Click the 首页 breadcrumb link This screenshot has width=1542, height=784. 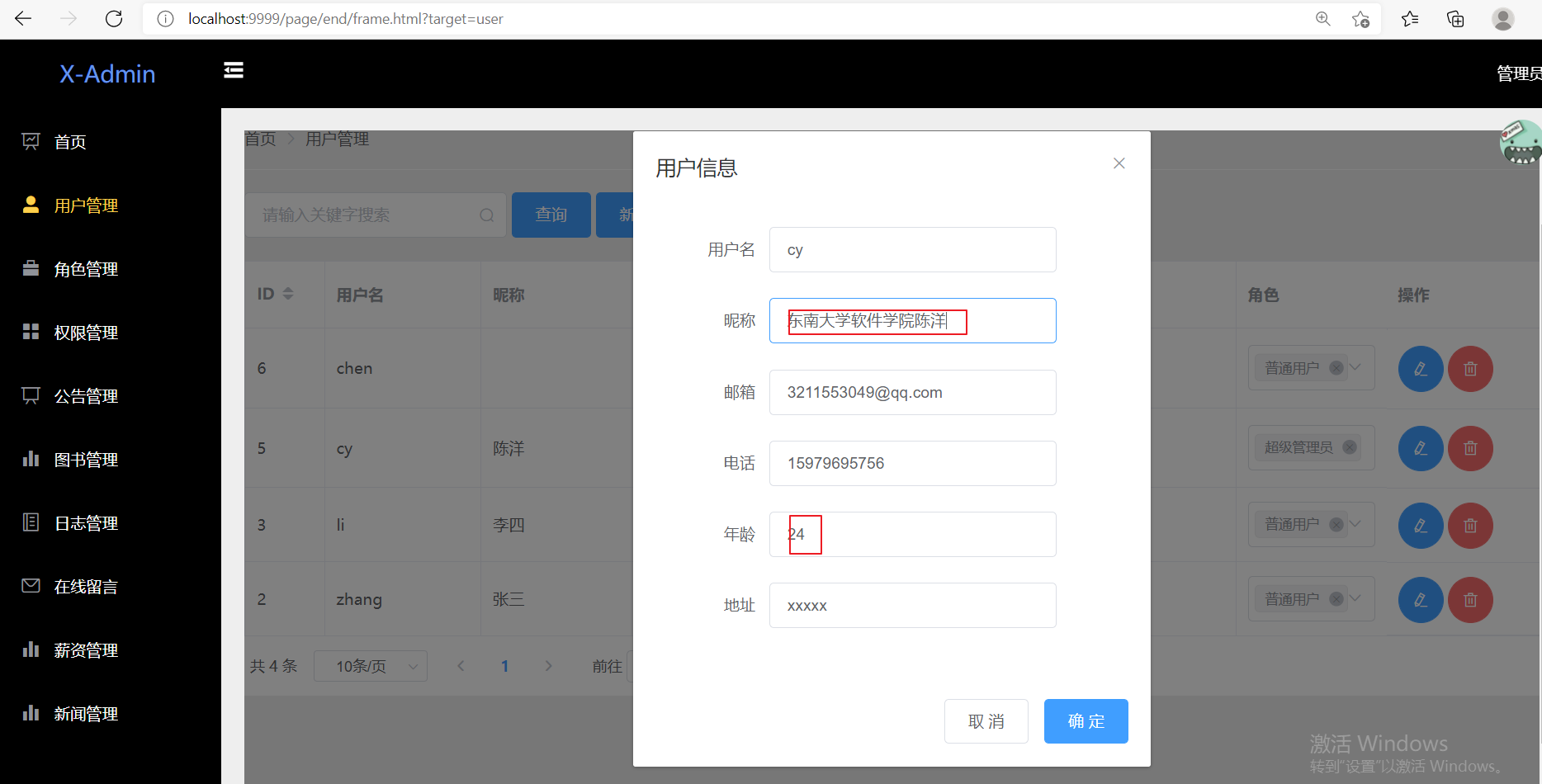(x=261, y=139)
